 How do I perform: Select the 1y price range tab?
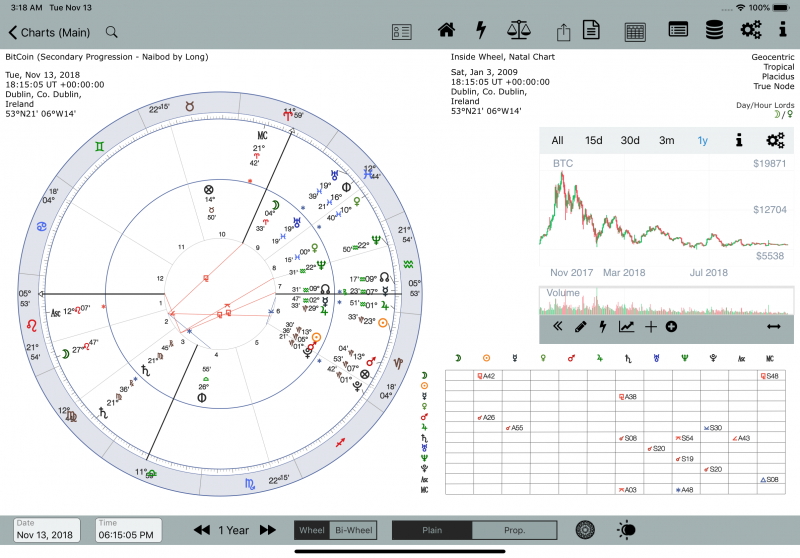coord(703,140)
